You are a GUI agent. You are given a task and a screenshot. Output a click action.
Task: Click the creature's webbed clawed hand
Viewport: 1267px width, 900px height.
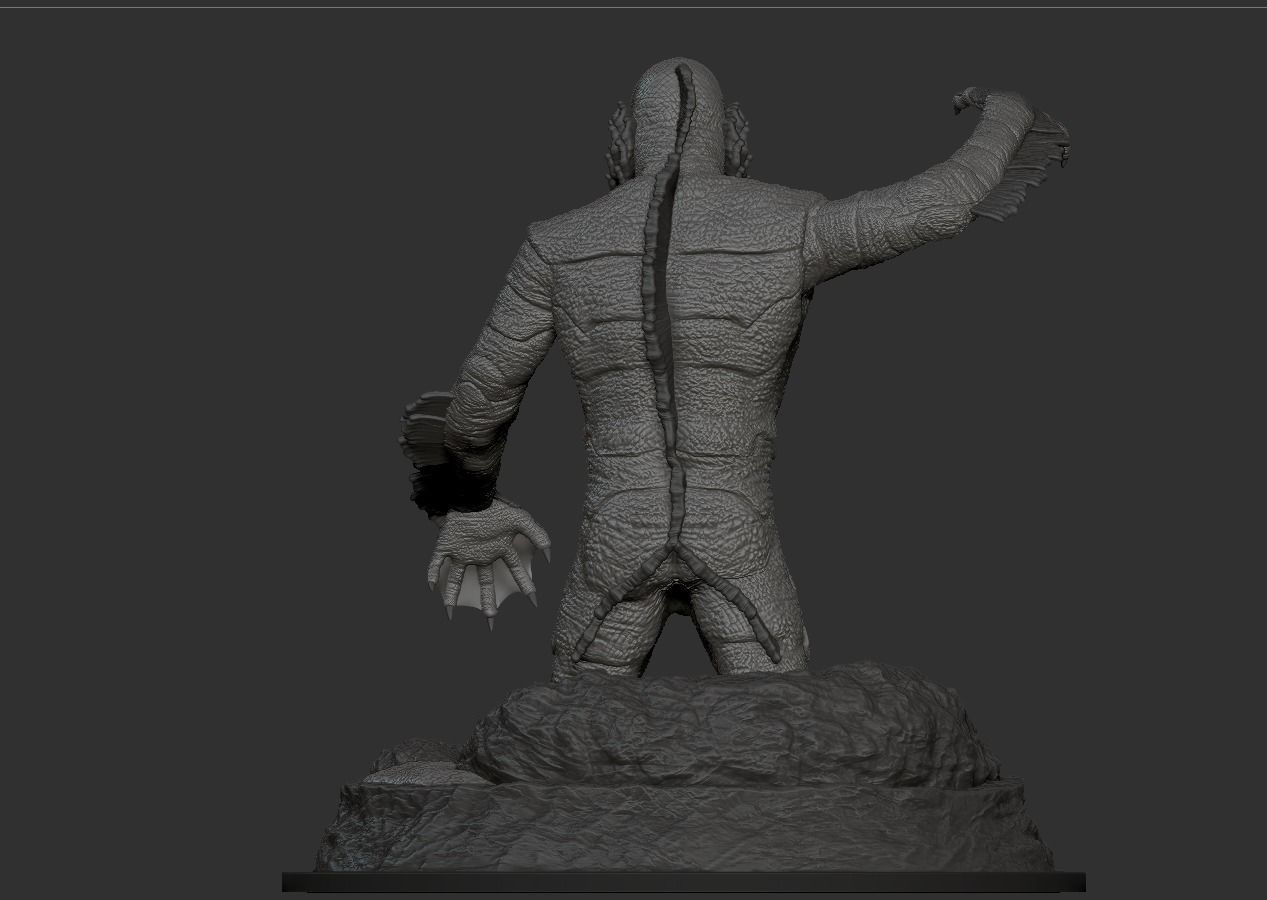tap(487, 563)
